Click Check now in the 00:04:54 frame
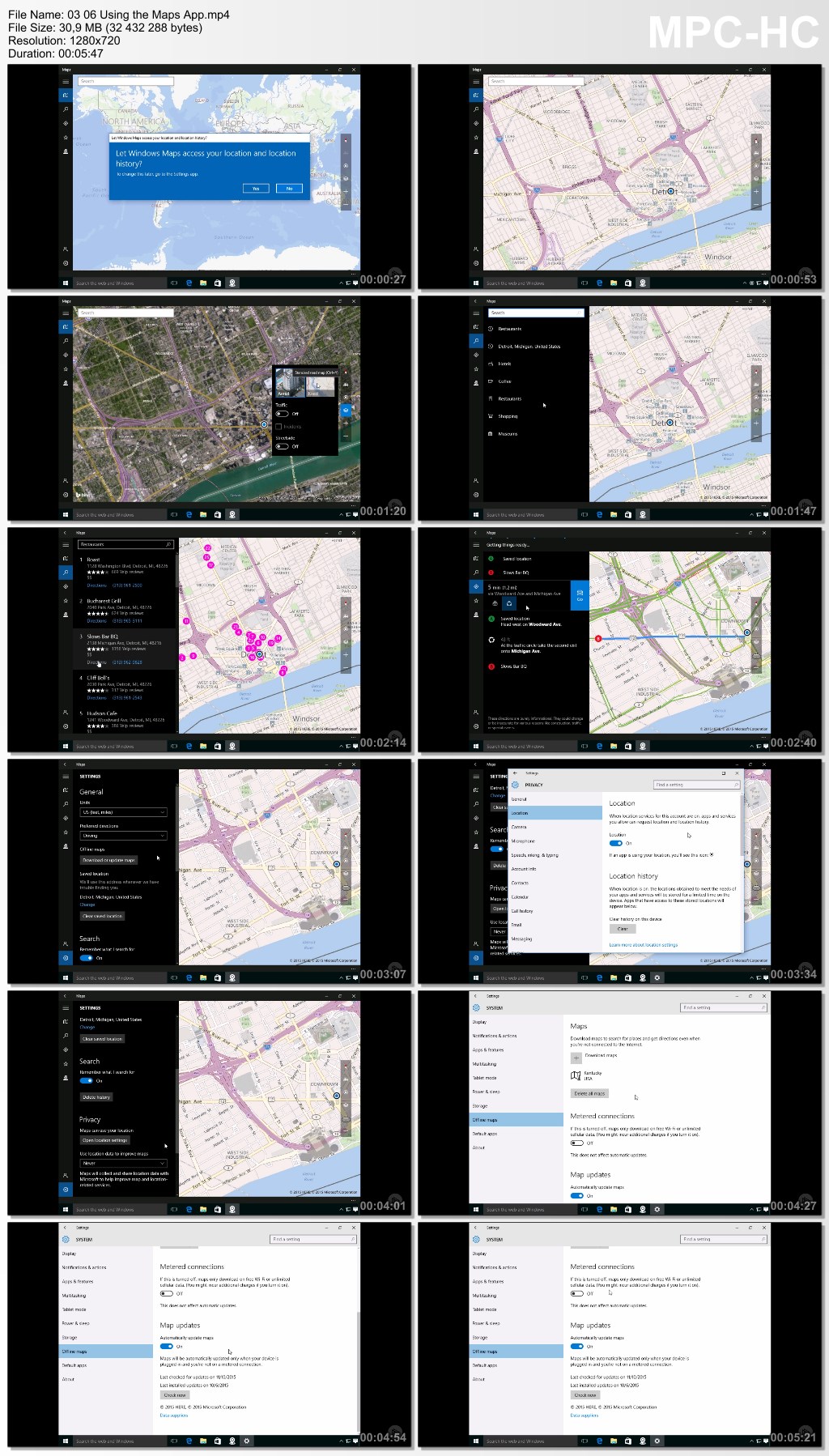The width and height of the screenshot is (829, 1456). (x=174, y=1395)
